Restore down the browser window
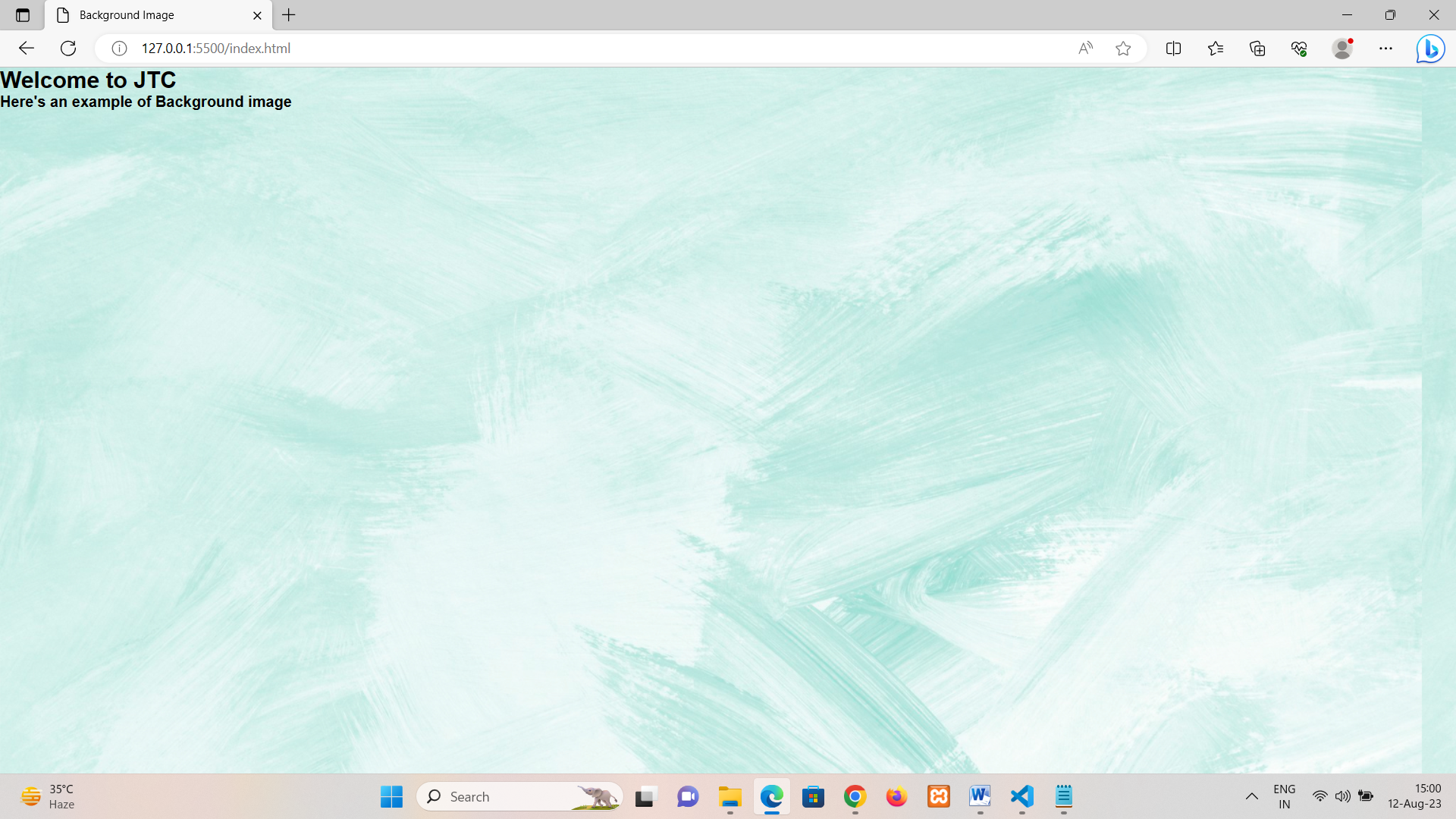The height and width of the screenshot is (819, 1456). click(1390, 15)
